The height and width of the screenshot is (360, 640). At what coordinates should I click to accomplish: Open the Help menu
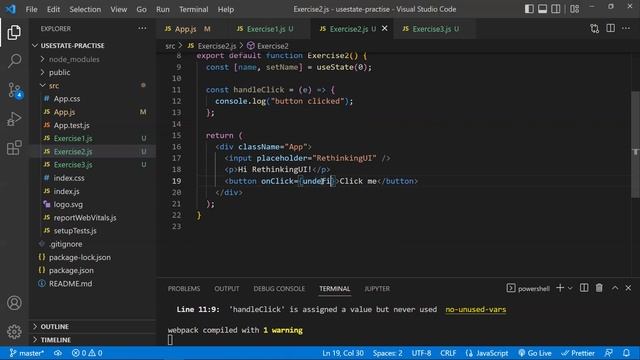tap(226, 9)
